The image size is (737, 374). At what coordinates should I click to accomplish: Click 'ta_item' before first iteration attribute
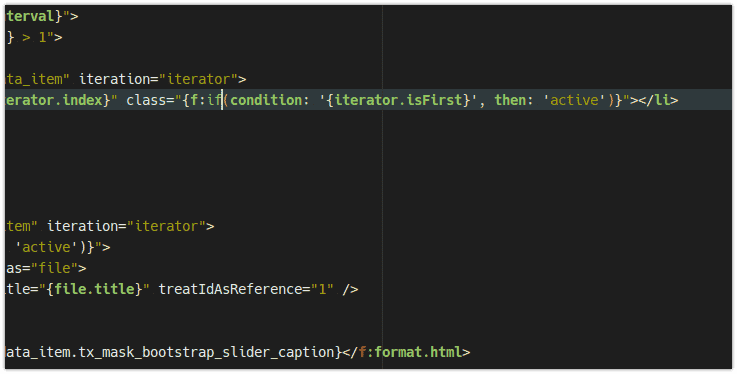click(x=34, y=79)
